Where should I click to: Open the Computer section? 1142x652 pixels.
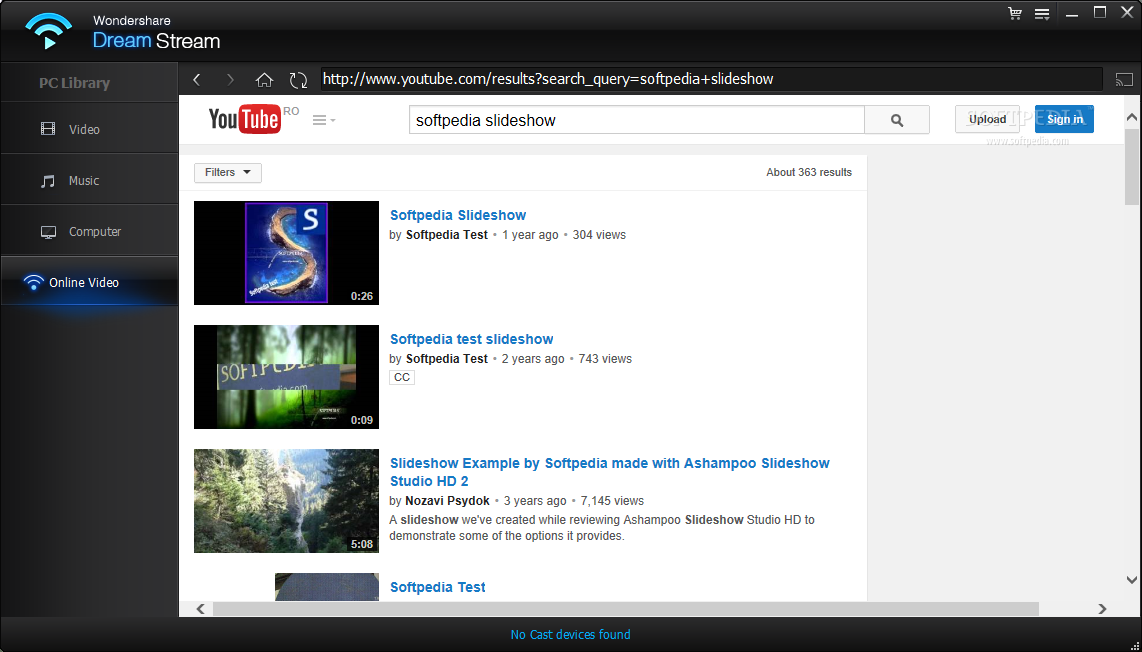click(90, 231)
